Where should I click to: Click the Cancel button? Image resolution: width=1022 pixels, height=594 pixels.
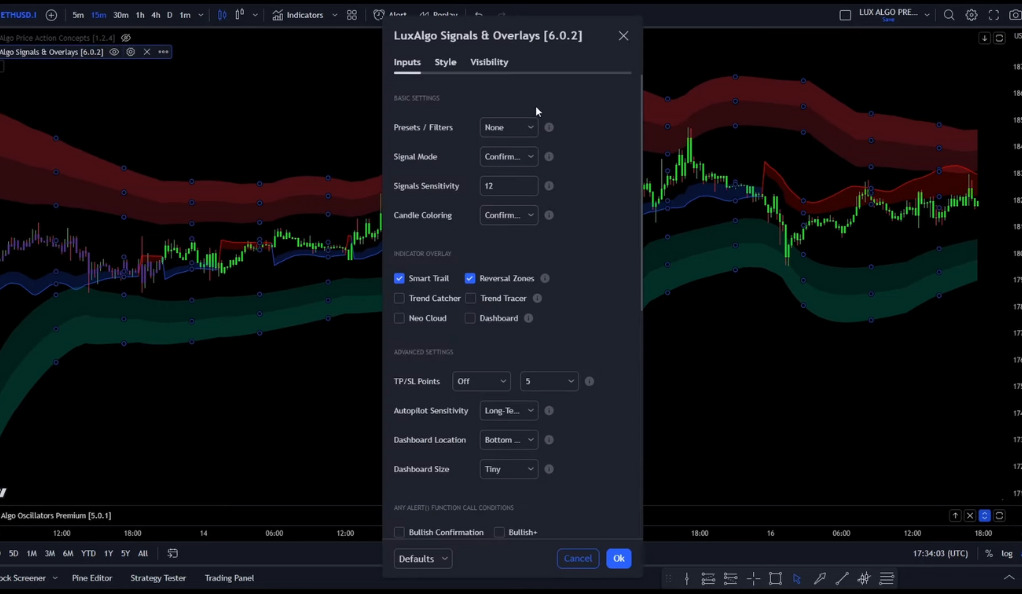point(577,559)
